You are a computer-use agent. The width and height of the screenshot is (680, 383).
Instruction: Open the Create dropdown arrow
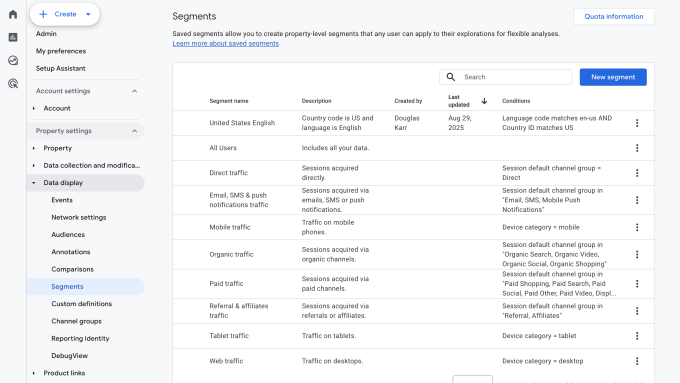[x=88, y=14]
